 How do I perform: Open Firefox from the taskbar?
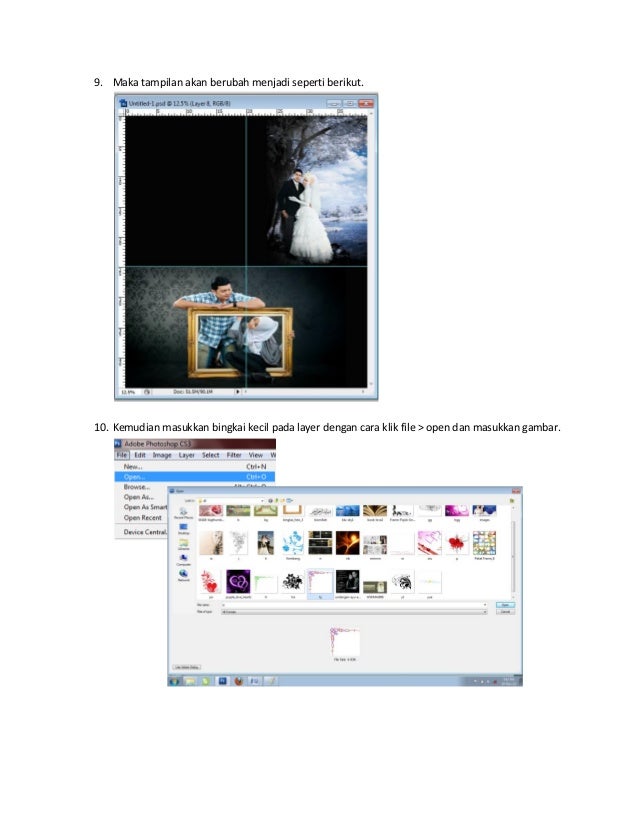tap(239, 681)
